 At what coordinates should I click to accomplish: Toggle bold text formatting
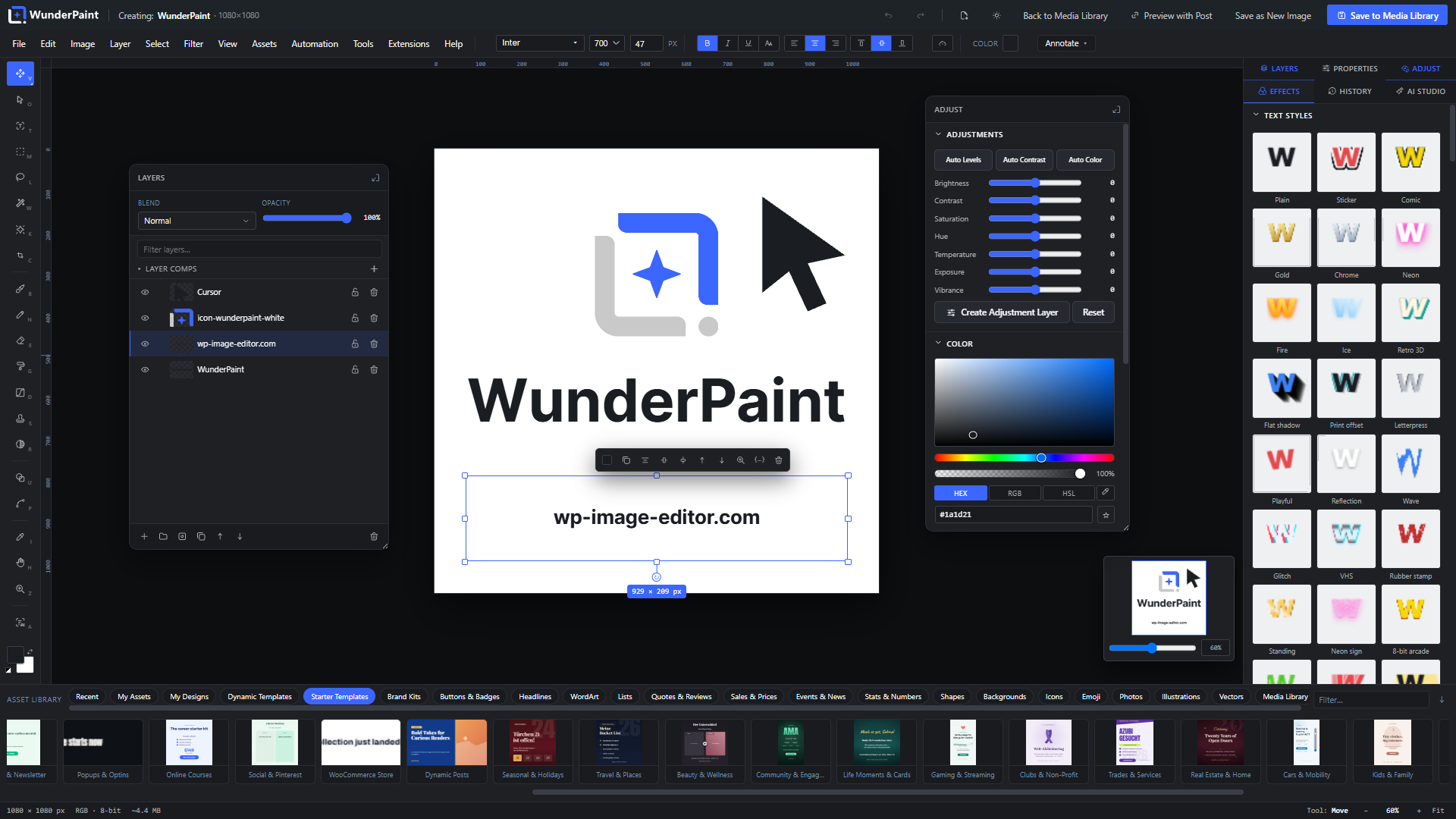click(x=707, y=43)
